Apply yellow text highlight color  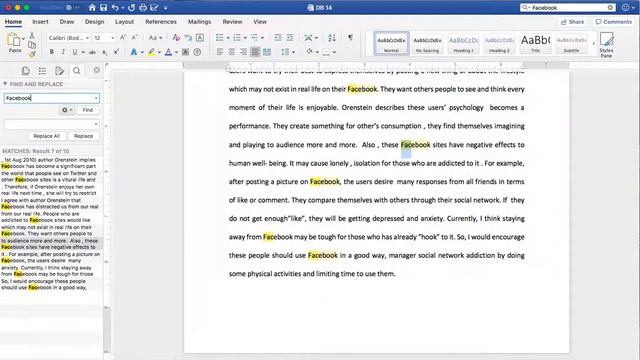[151, 52]
